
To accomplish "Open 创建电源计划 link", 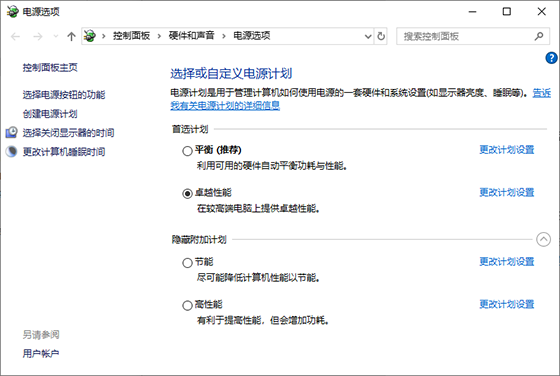I will [50, 114].
